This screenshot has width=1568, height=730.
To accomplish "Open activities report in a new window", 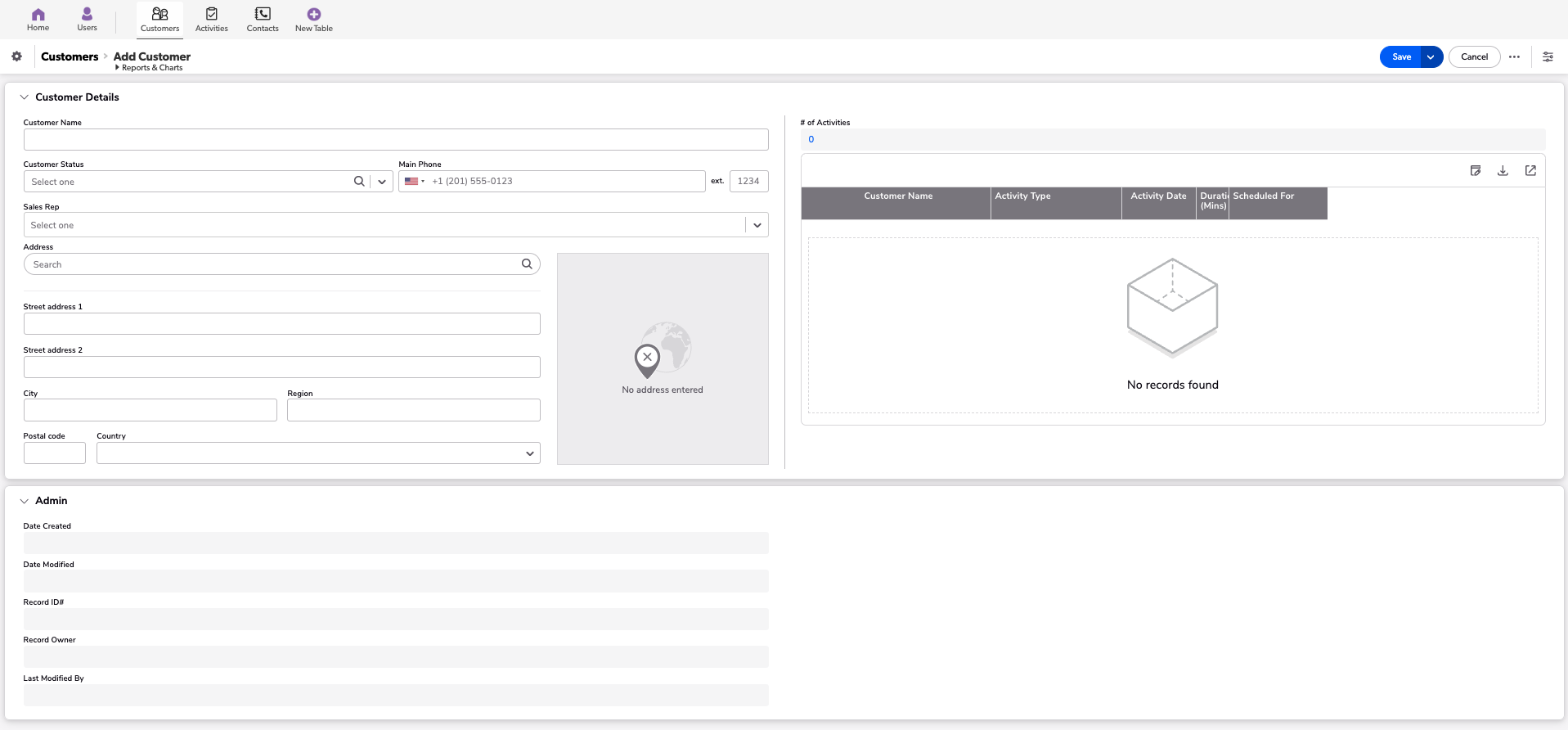I will [1530, 171].
